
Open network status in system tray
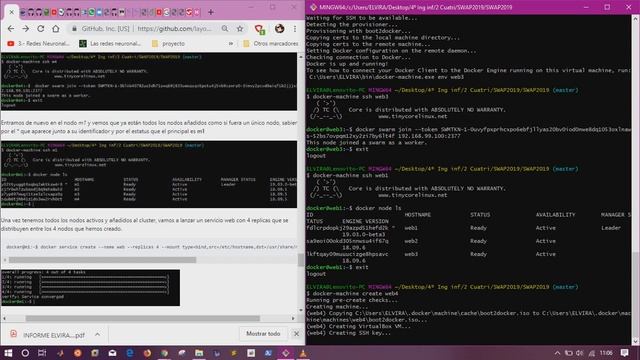(x=591, y=353)
